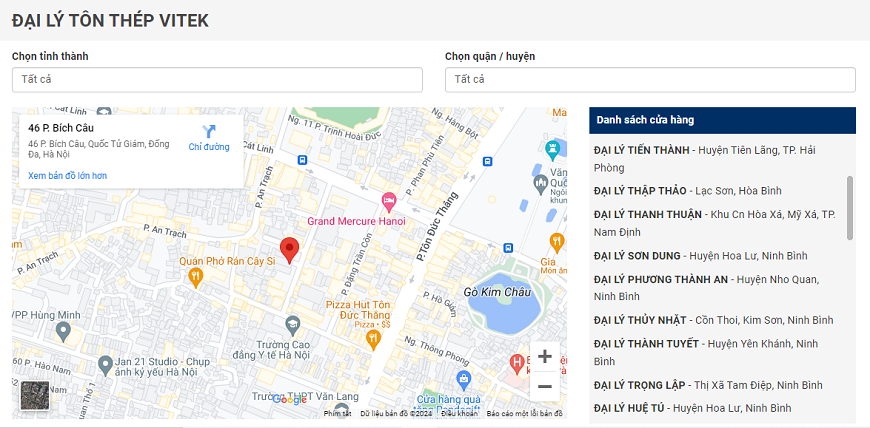
Task: Click the Chỉ đường directions link
Action: 209,147
